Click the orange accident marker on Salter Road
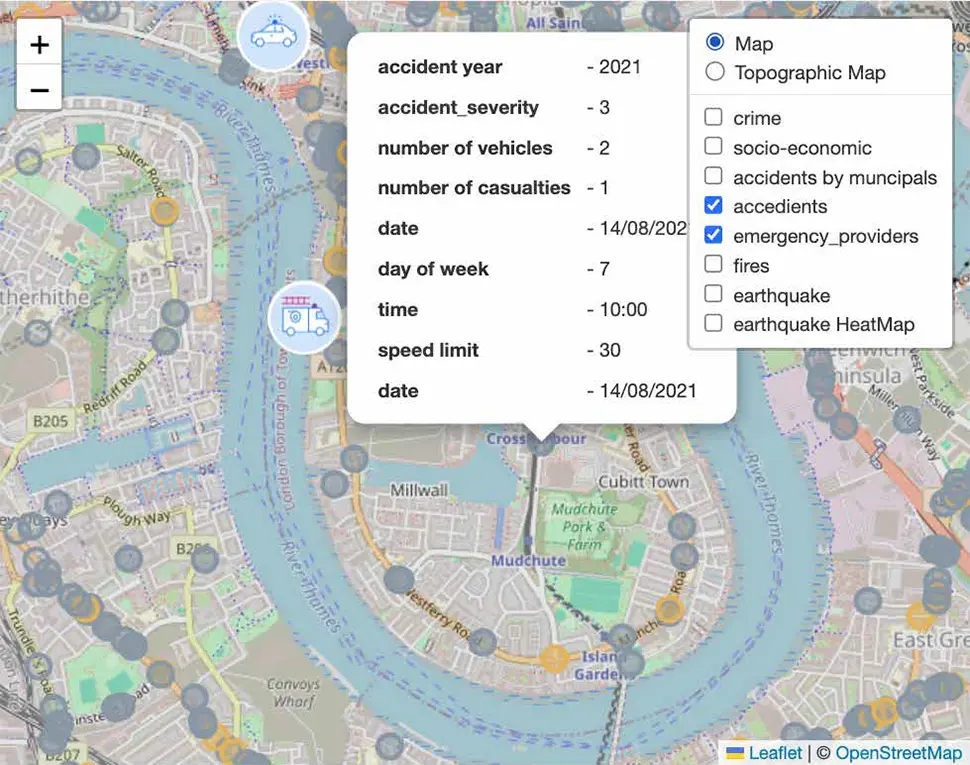 (165, 212)
